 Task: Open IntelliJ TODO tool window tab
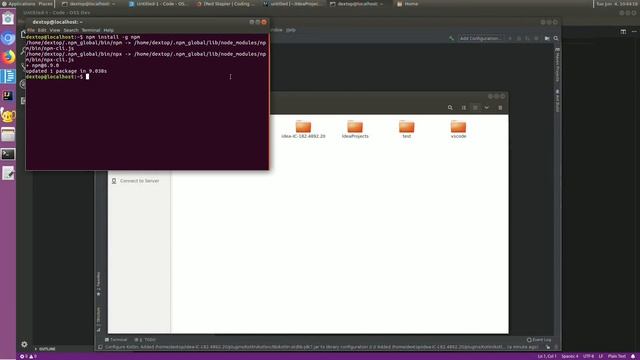145,340
